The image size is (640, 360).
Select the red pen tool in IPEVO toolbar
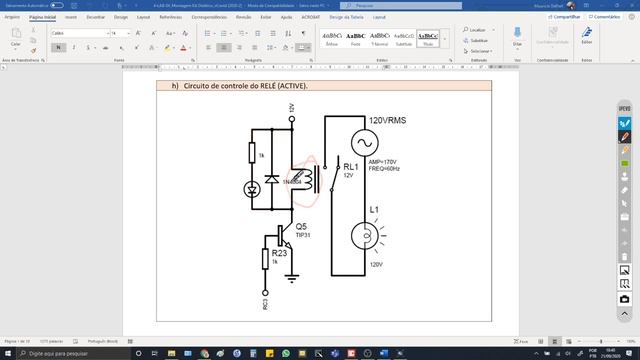pos(624,137)
